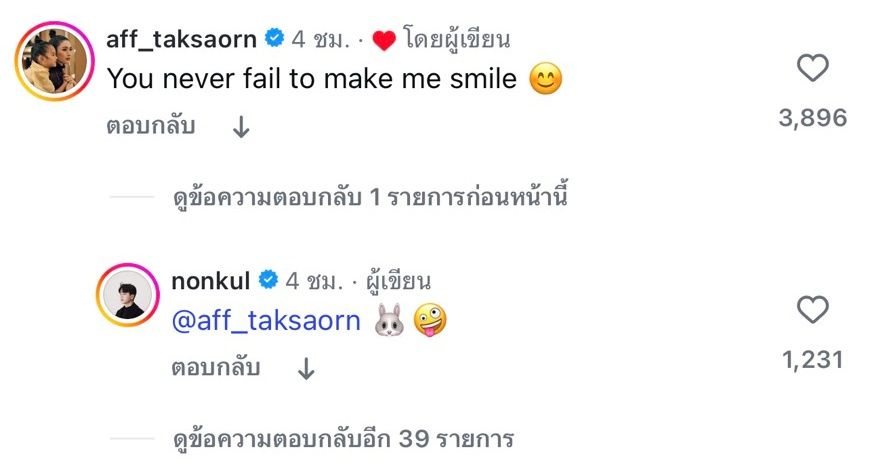Like nonkul's reply with the heart
This screenshot has width=870, height=474.
[x=812, y=310]
